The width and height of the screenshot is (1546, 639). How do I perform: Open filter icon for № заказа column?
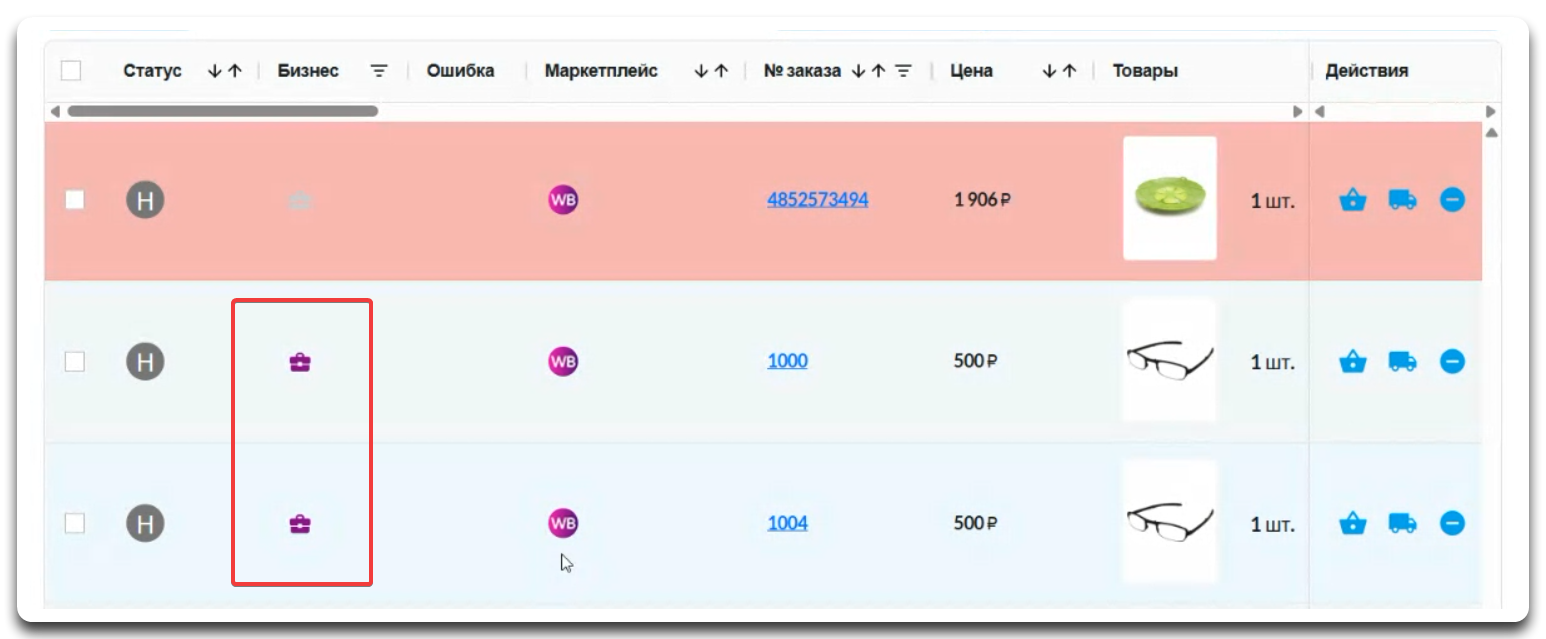pyautogui.click(x=903, y=71)
